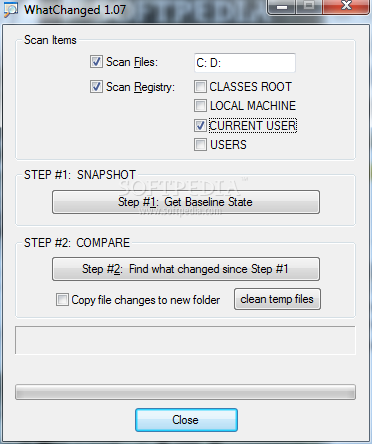
Task: Click the WhatChanged 1.07 title text
Action: click(75, 10)
